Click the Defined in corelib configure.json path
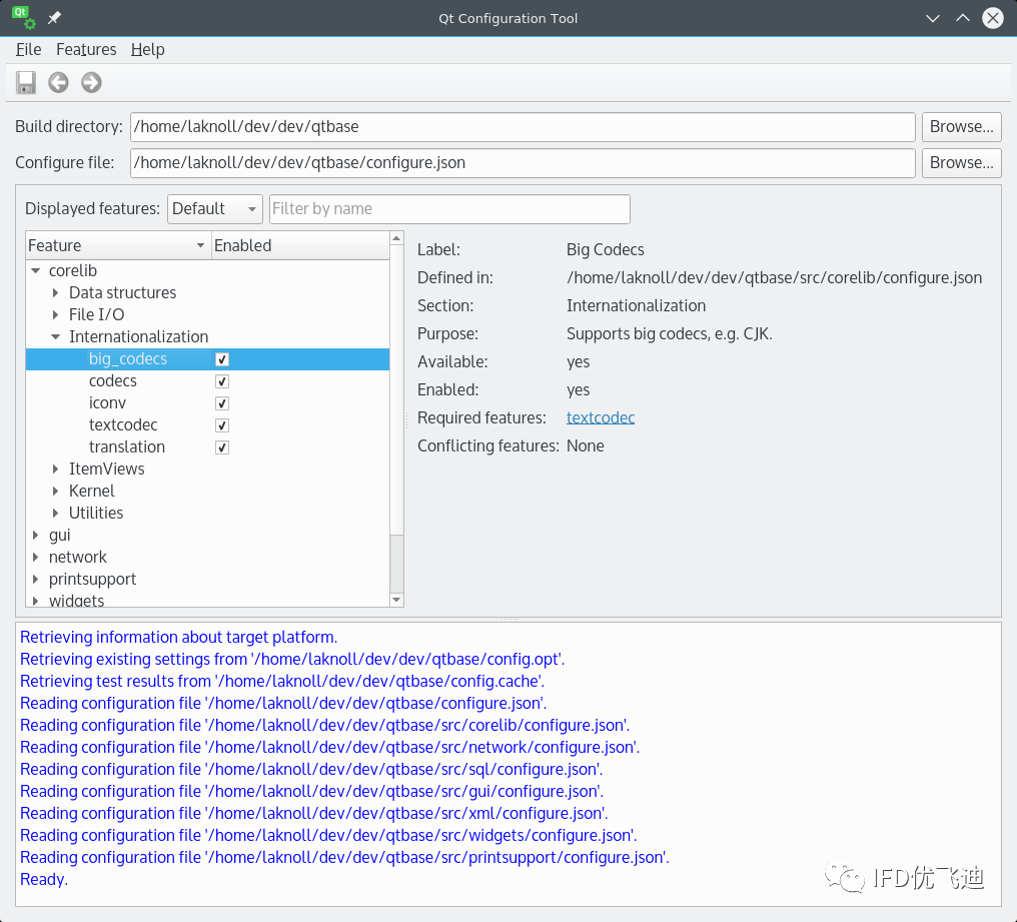The height and width of the screenshot is (922, 1017). 774,278
